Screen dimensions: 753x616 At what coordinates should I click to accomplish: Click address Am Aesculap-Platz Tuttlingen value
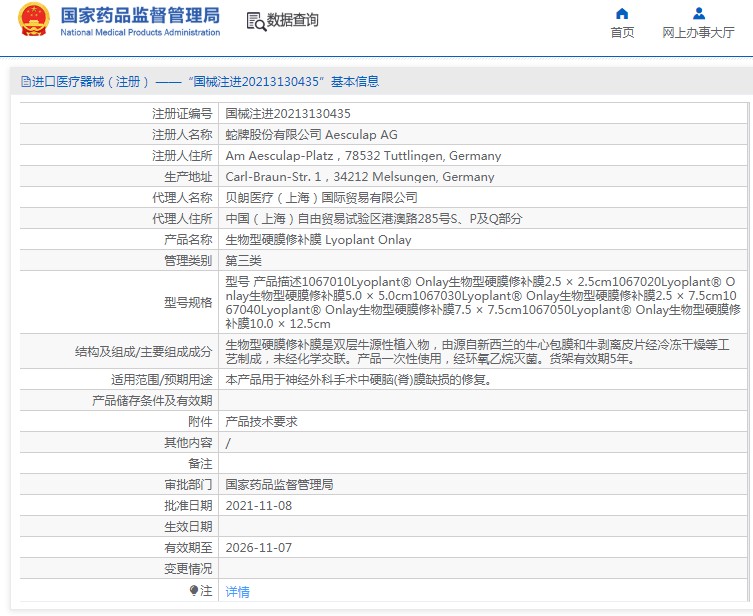point(363,156)
